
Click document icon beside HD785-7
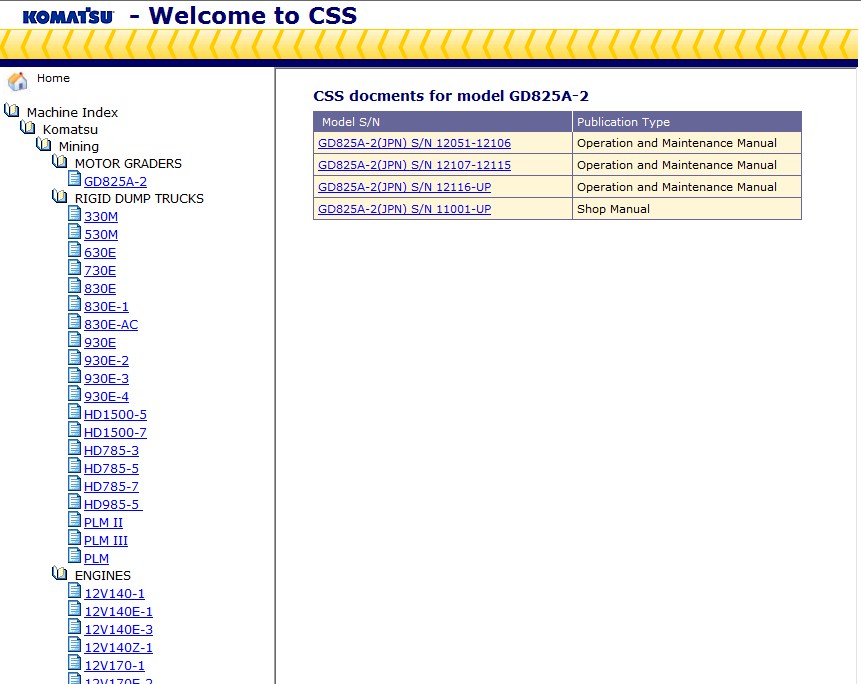[x=75, y=484]
